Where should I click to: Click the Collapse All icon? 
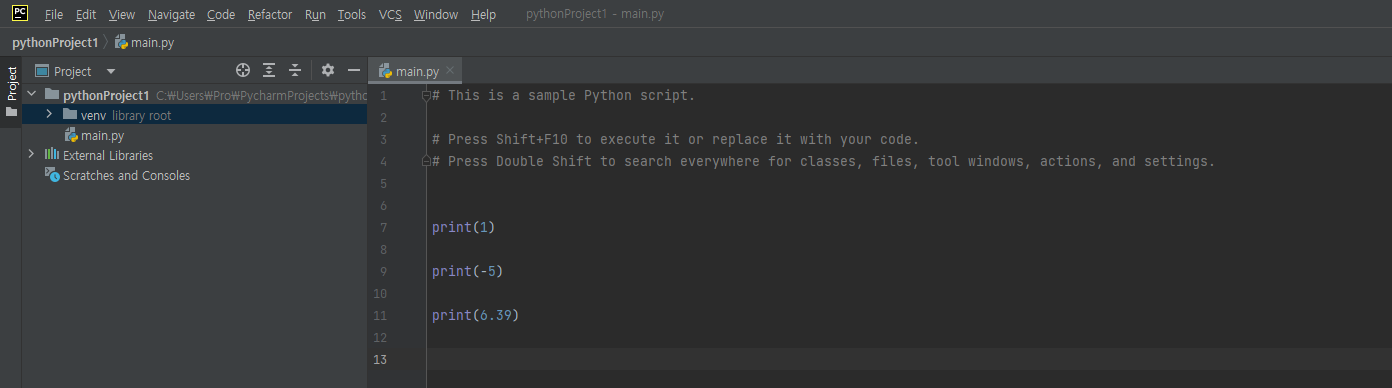click(295, 70)
